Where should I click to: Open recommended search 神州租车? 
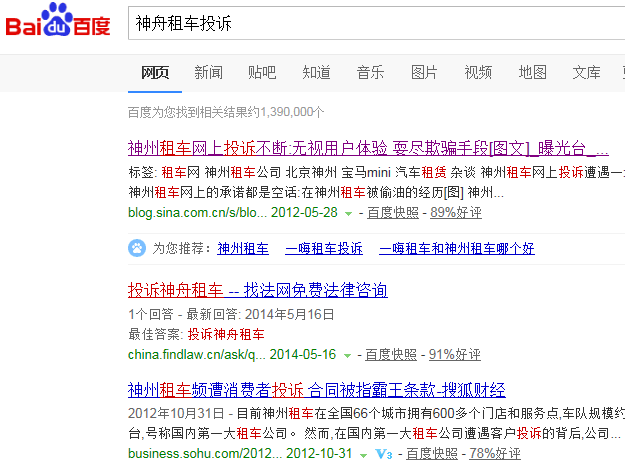(243, 249)
